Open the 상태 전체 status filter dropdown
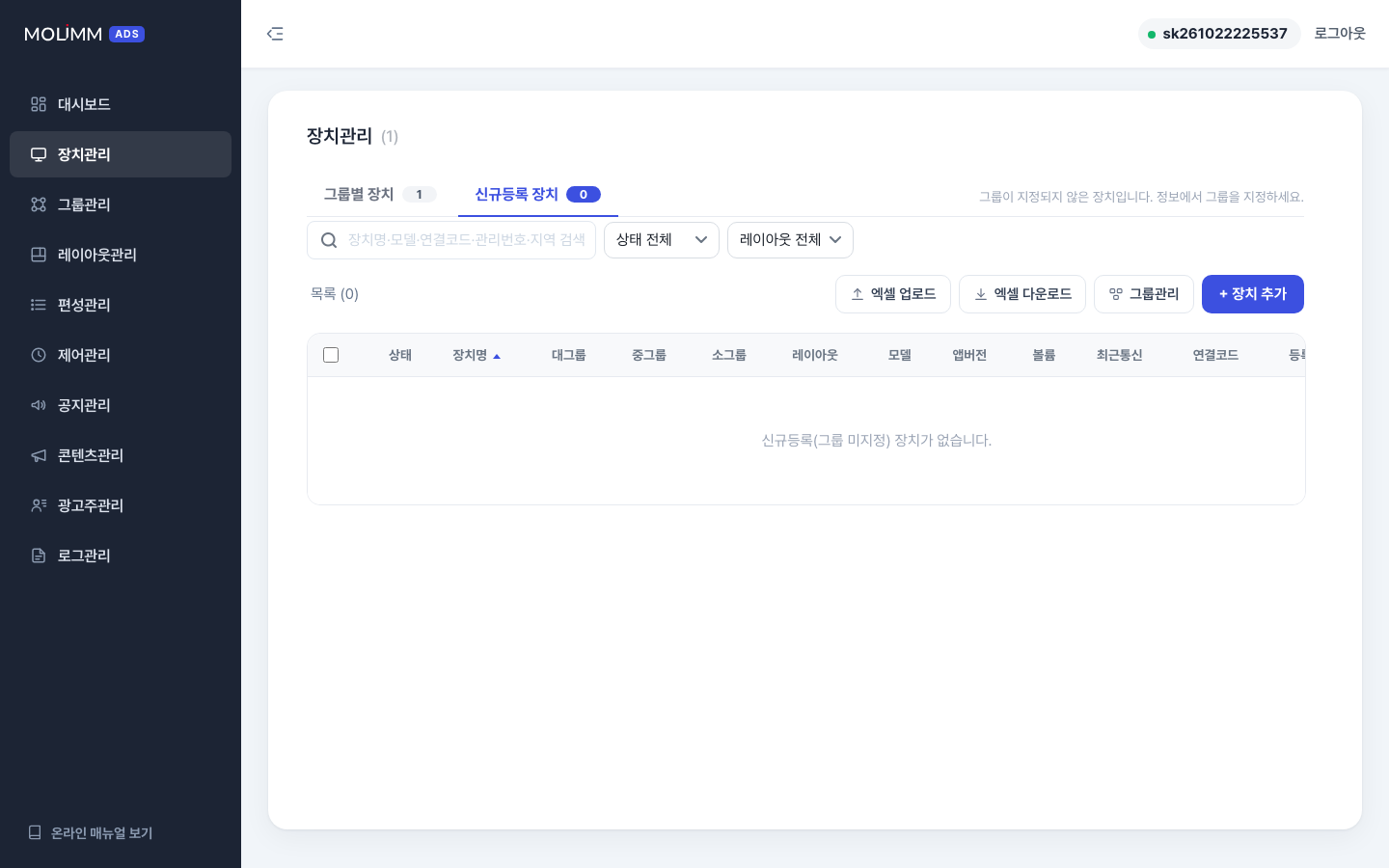 [662, 240]
